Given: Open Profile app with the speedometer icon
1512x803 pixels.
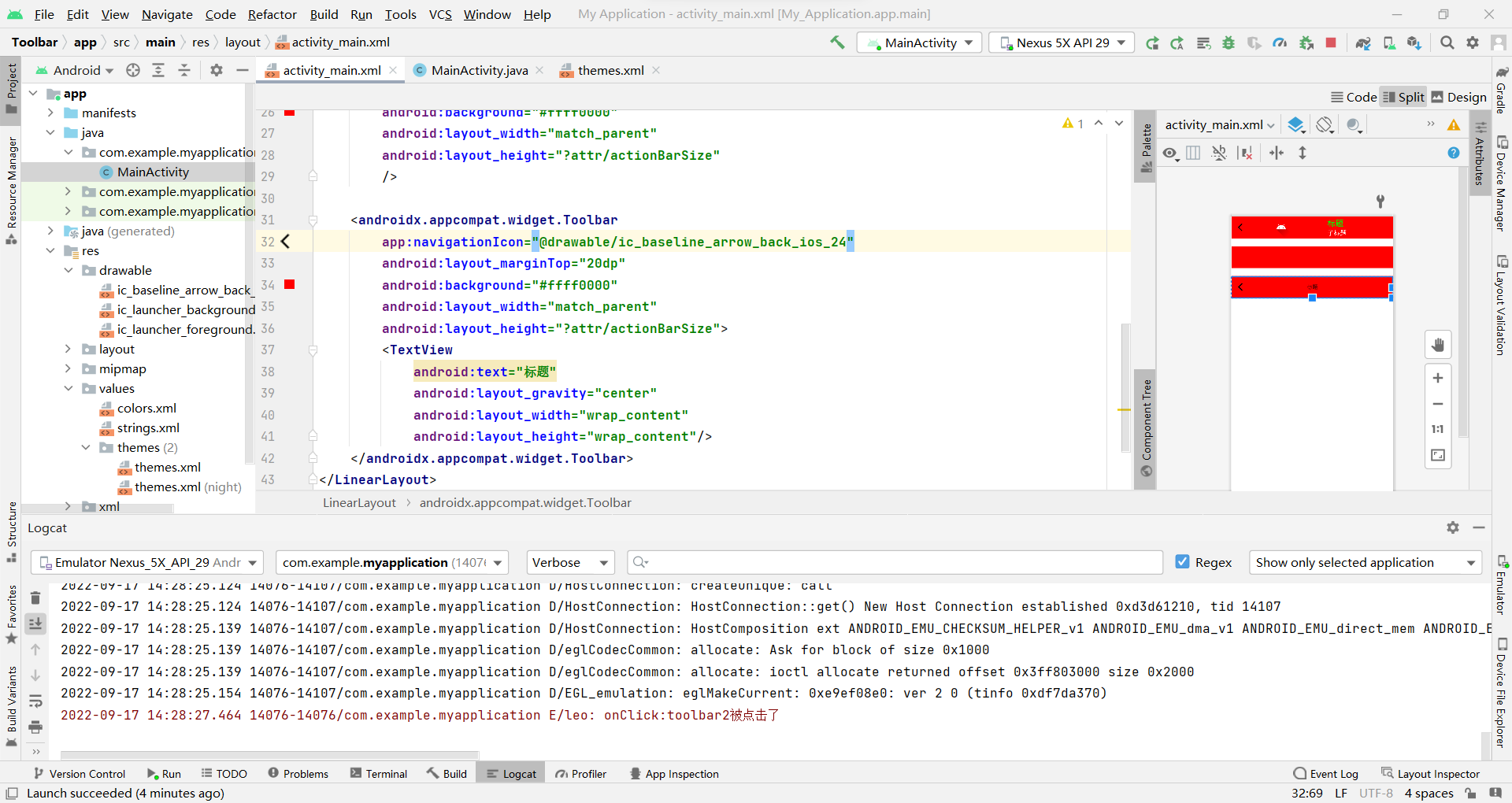Looking at the screenshot, I should tap(1280, 43).
